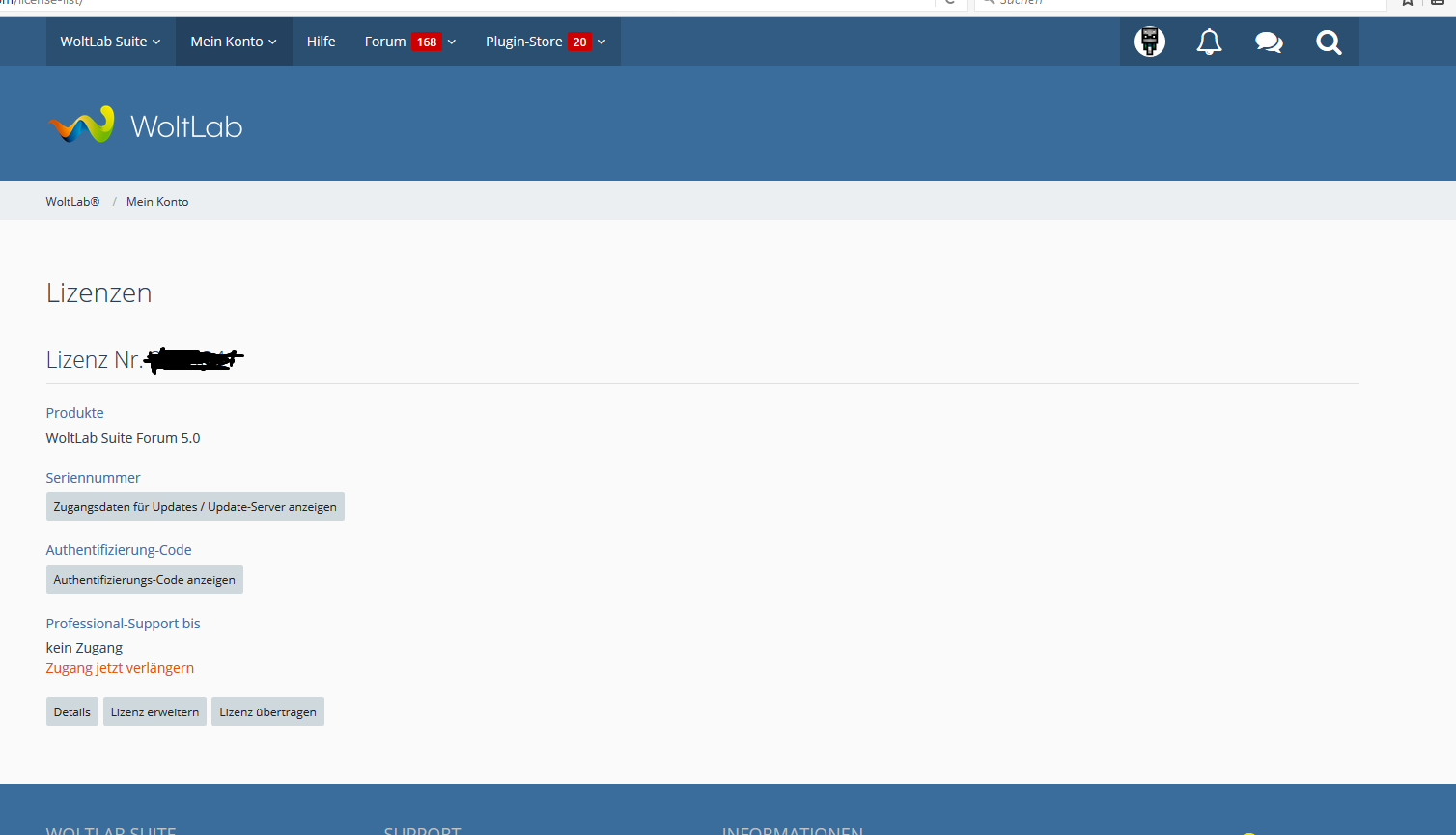This screenshot has height=835, width=1456.
Task: Click the magnifying glass search icon
Action: pyautogui.click(x=1329, y=42)
